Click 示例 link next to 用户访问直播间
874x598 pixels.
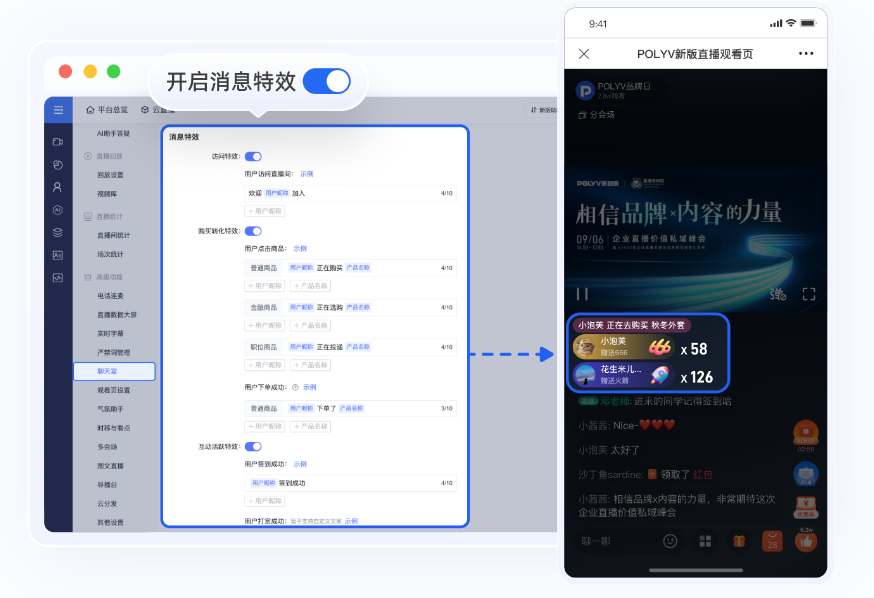(306, 174)
